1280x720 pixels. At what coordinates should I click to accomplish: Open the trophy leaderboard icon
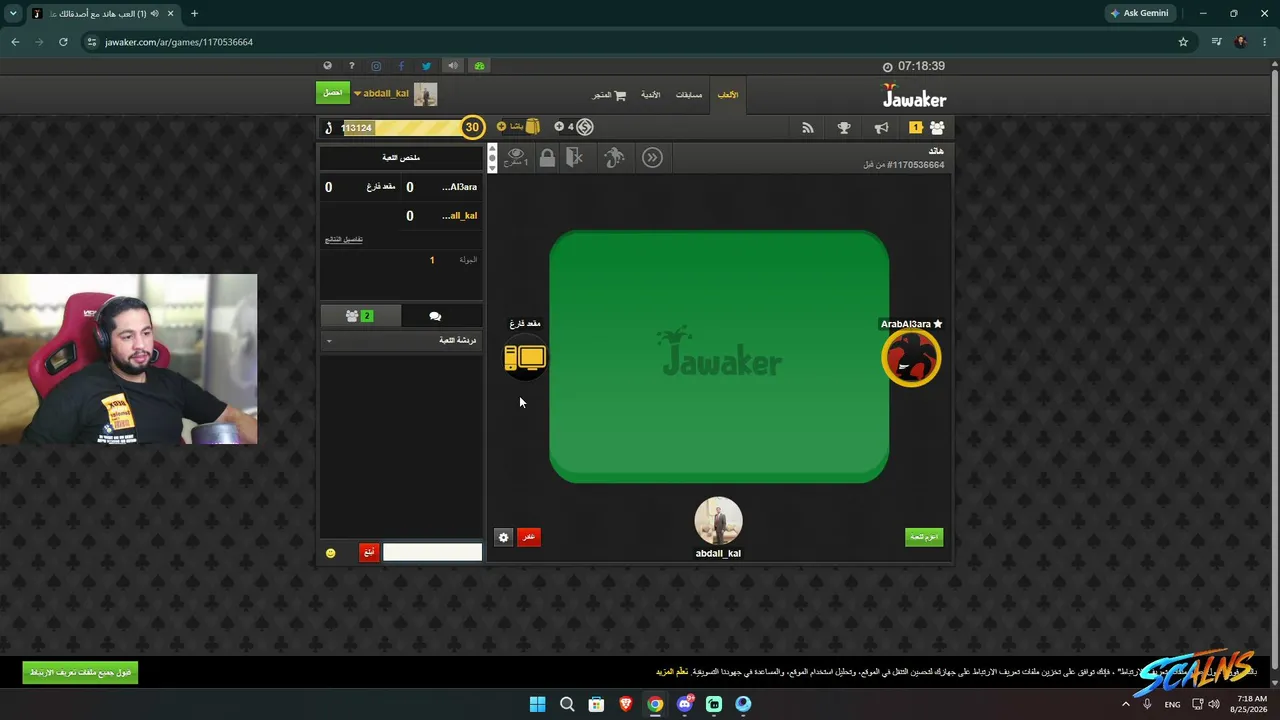click(844, 128)
